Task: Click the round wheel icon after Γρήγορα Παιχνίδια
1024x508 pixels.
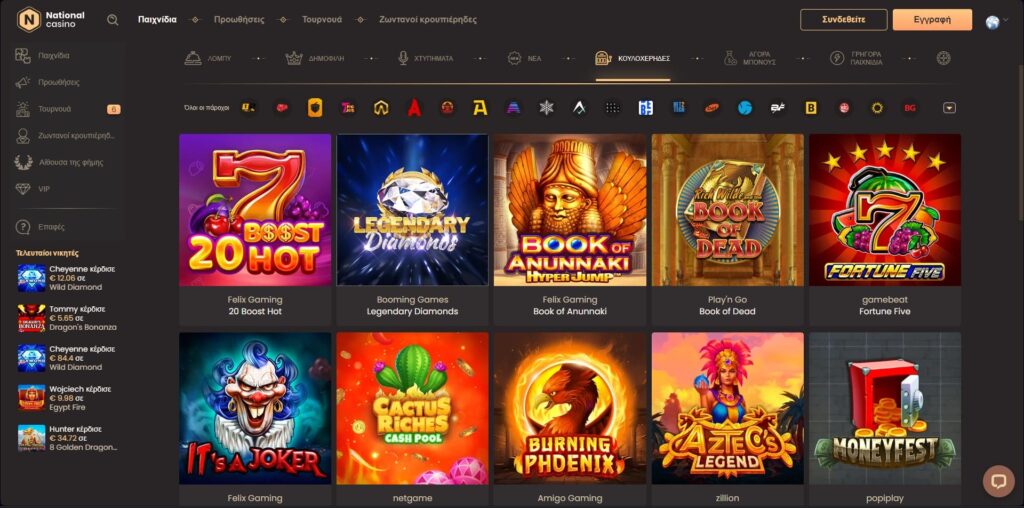Action: [x=943, y=58]
